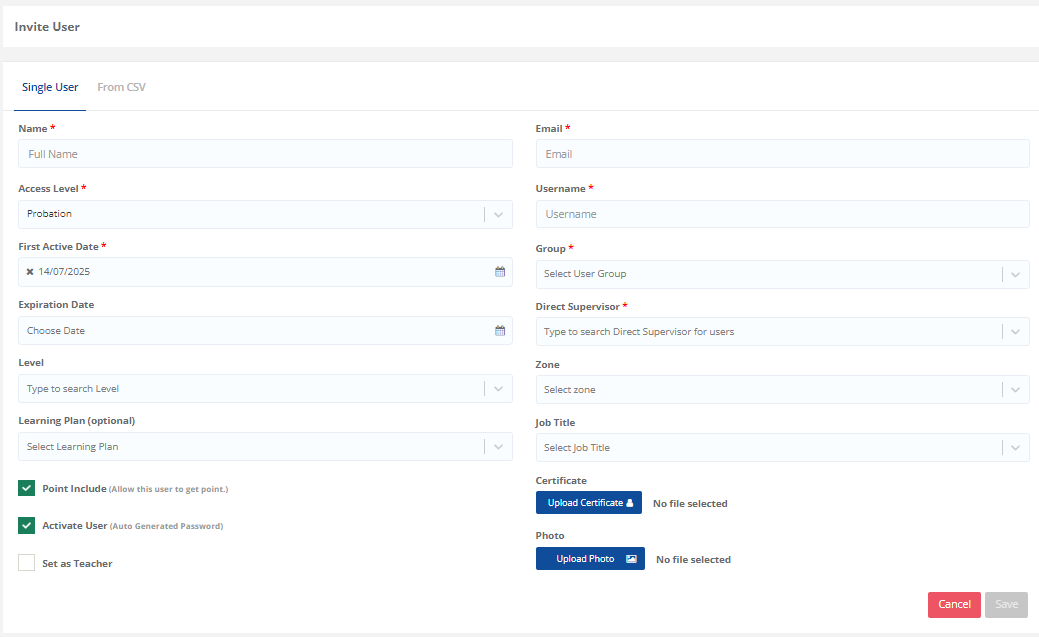Uncheck the Activate User checkbox
Image resolution: width=1039 pixels, height=637 pixels.
[x=27, y=526]
